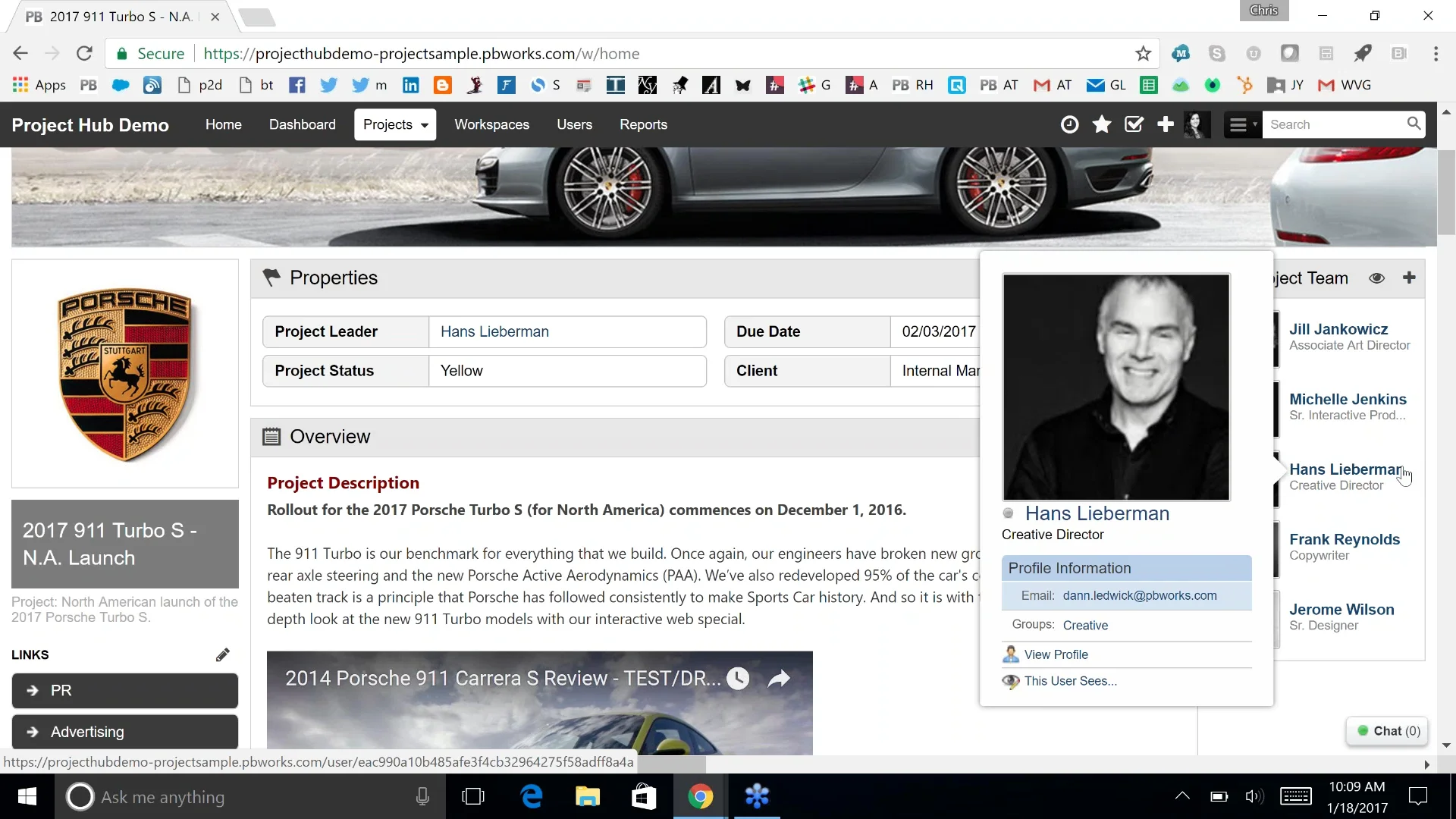The width and height of the screenshot is (1456, 819).
Task: Expand the Projects dropdown menu
Action: 395,124
